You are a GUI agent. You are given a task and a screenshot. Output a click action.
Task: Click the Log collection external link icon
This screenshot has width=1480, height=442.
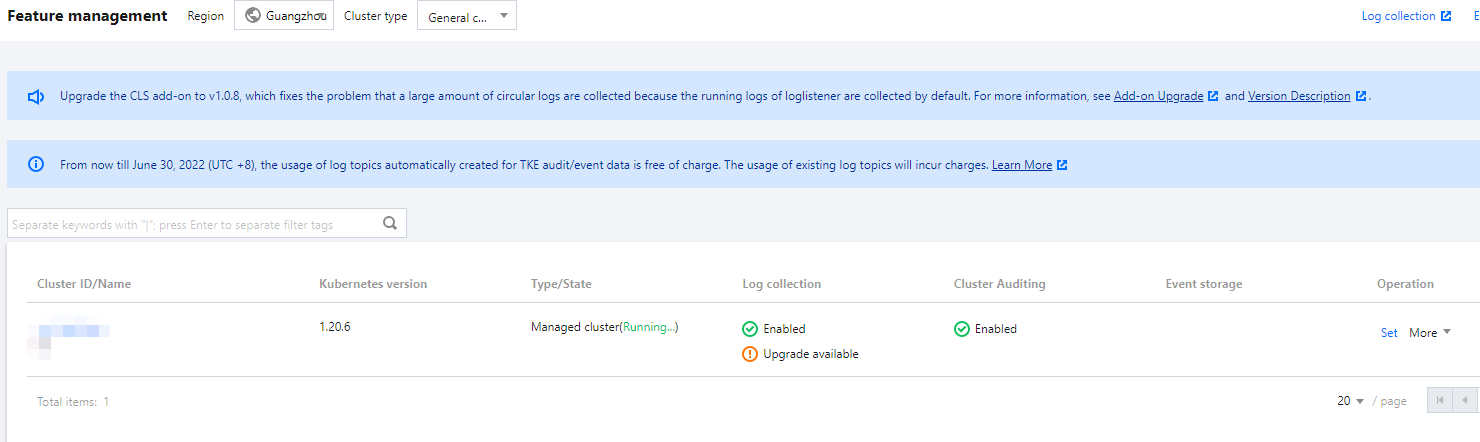tap(1446, 16)
